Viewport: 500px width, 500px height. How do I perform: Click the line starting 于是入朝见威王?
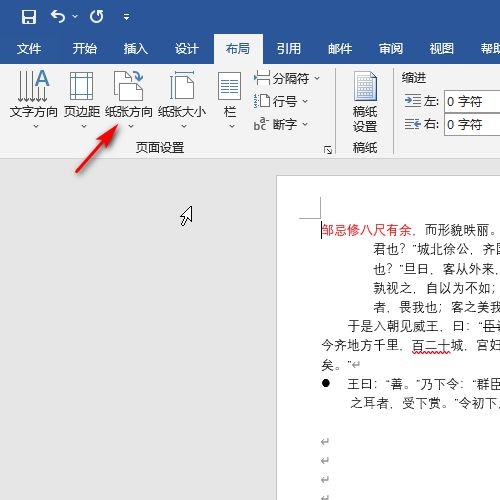point(424,326)
